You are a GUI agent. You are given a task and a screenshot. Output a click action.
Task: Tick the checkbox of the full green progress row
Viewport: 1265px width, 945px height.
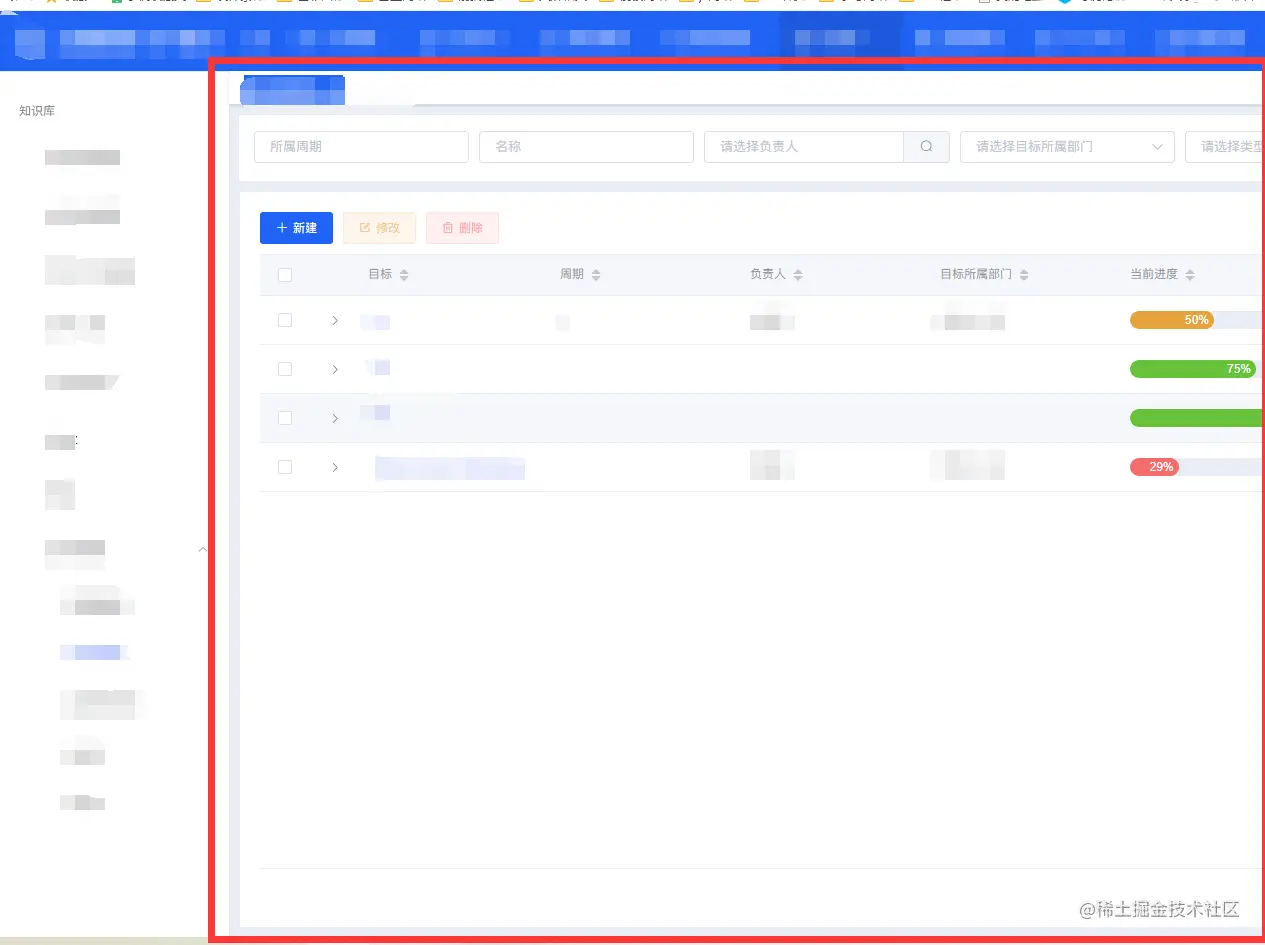click(285, 418)
